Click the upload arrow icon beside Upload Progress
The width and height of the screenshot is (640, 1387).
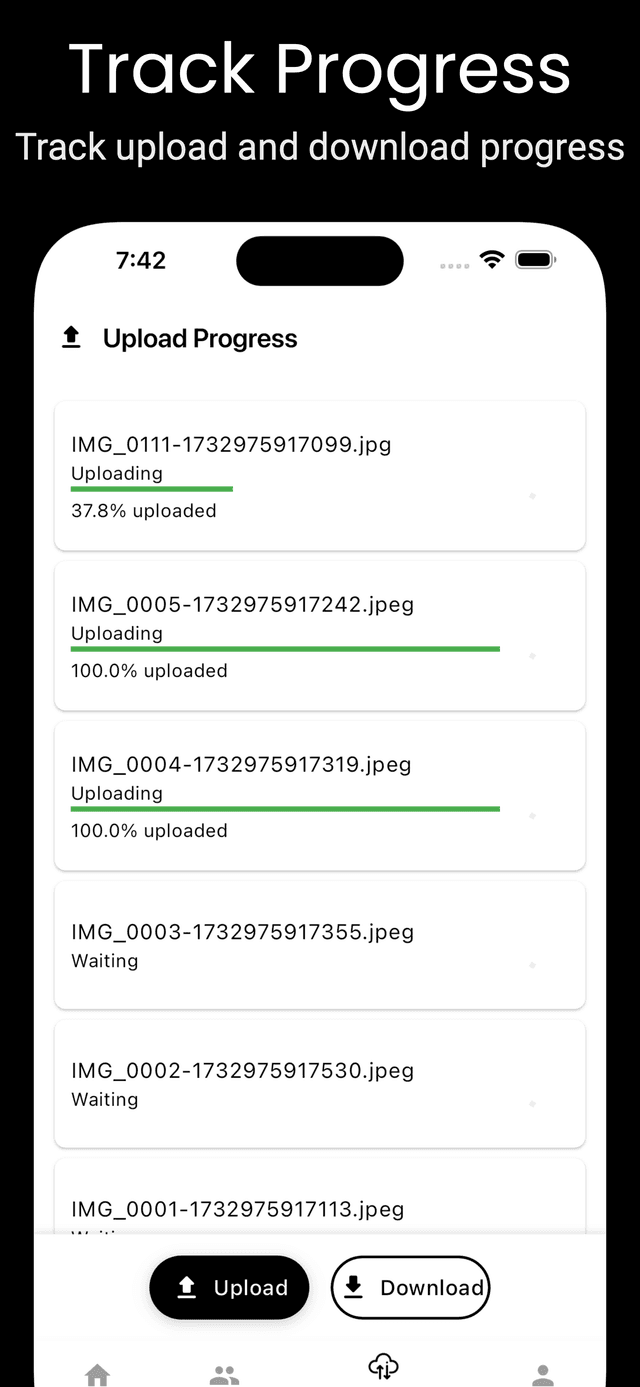pos(71,339)
